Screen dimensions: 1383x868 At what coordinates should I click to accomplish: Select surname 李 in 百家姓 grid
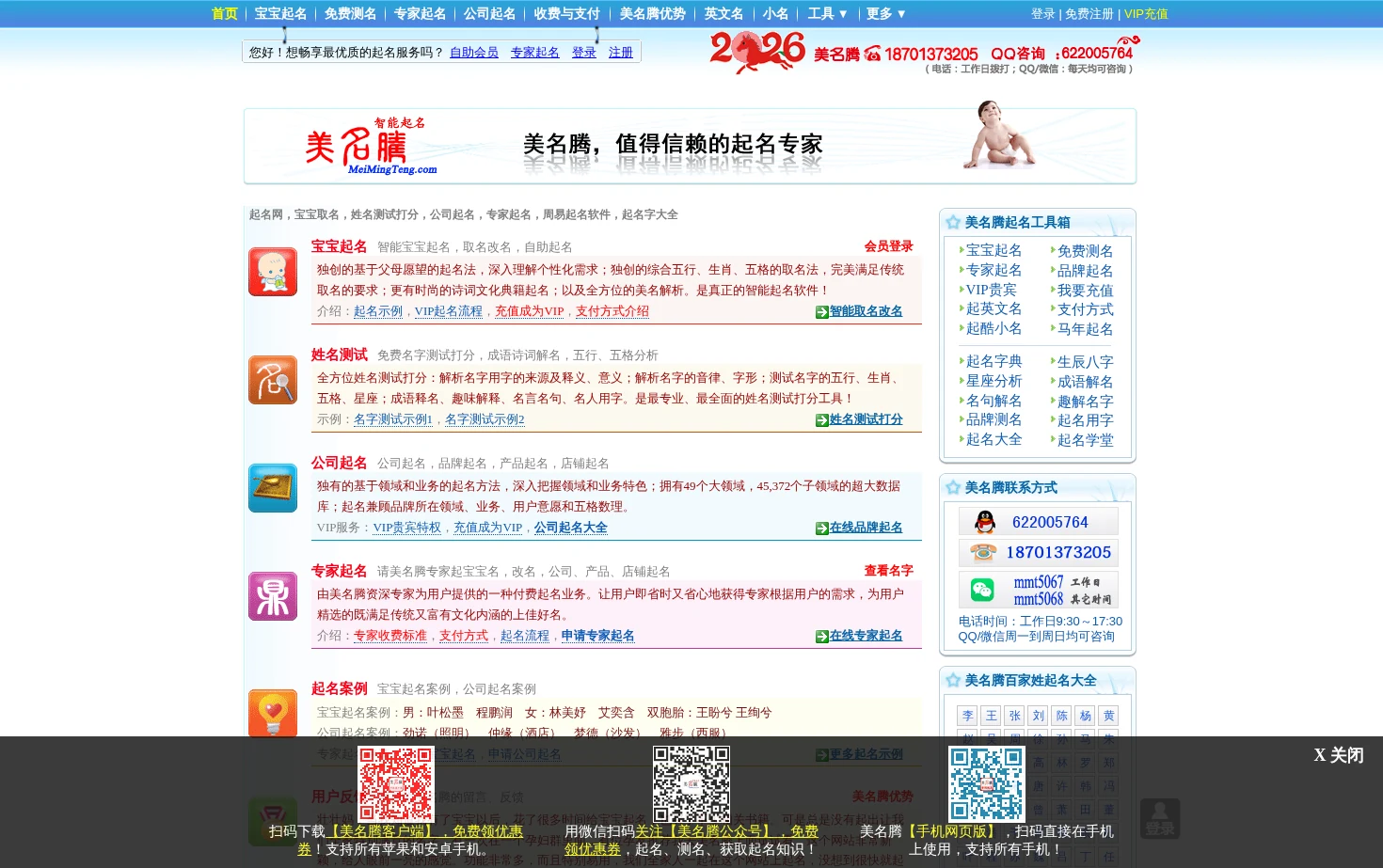[967, 716]
